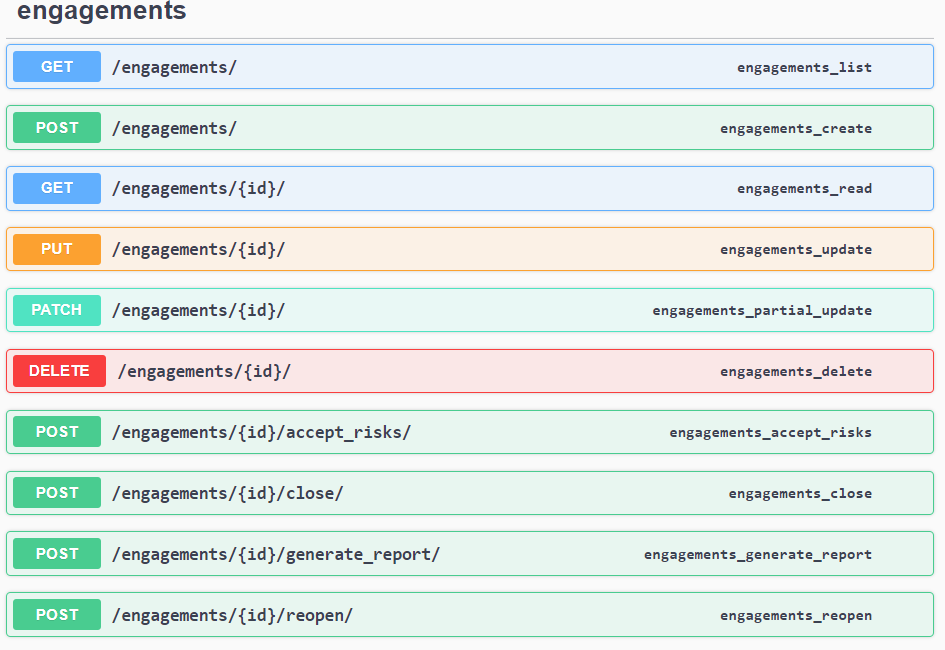Open the /engagements/{id}/reopen/ path
945x650 pixels.
(x=232, y=615)
